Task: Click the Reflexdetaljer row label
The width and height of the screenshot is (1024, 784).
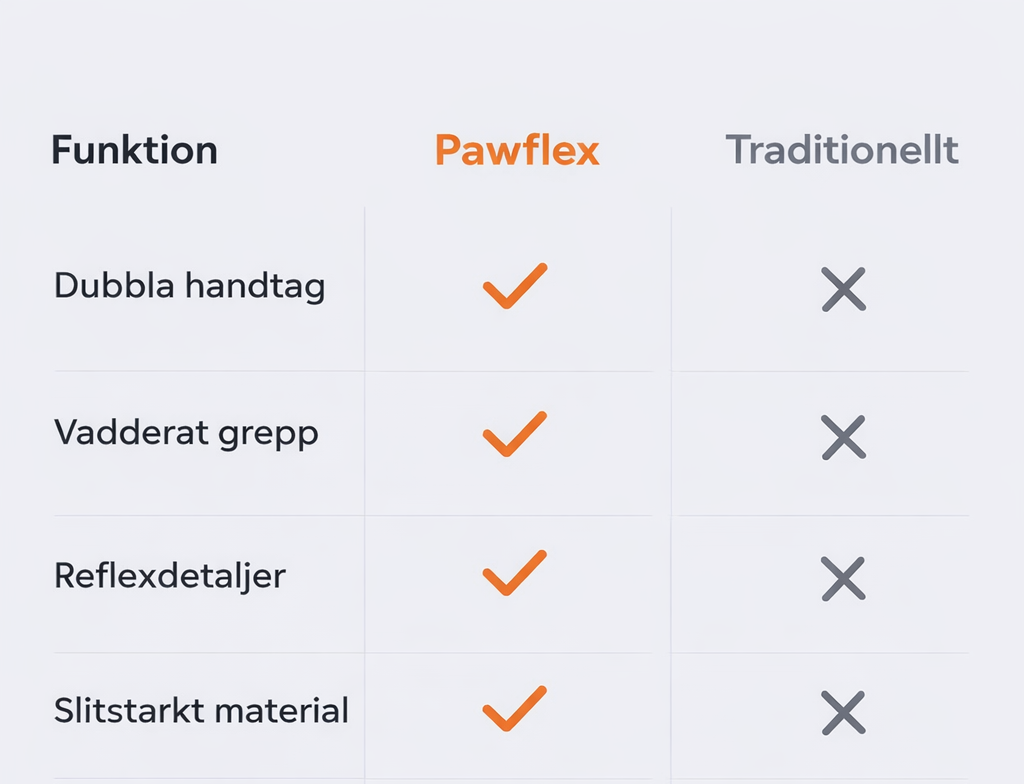Action: pyautogui.click(x=170, y=576)
